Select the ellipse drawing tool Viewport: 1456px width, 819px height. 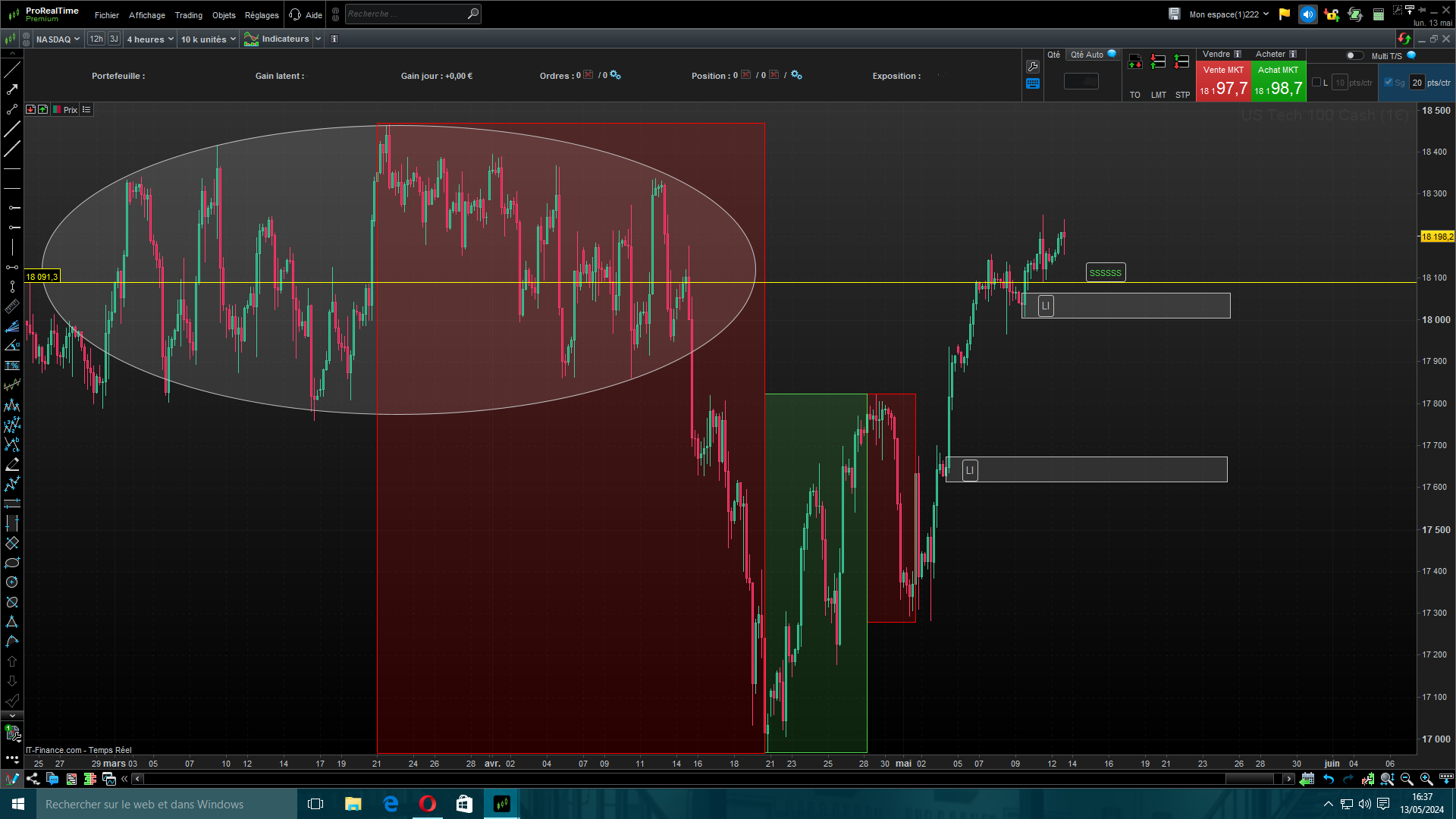coord(12,563)
